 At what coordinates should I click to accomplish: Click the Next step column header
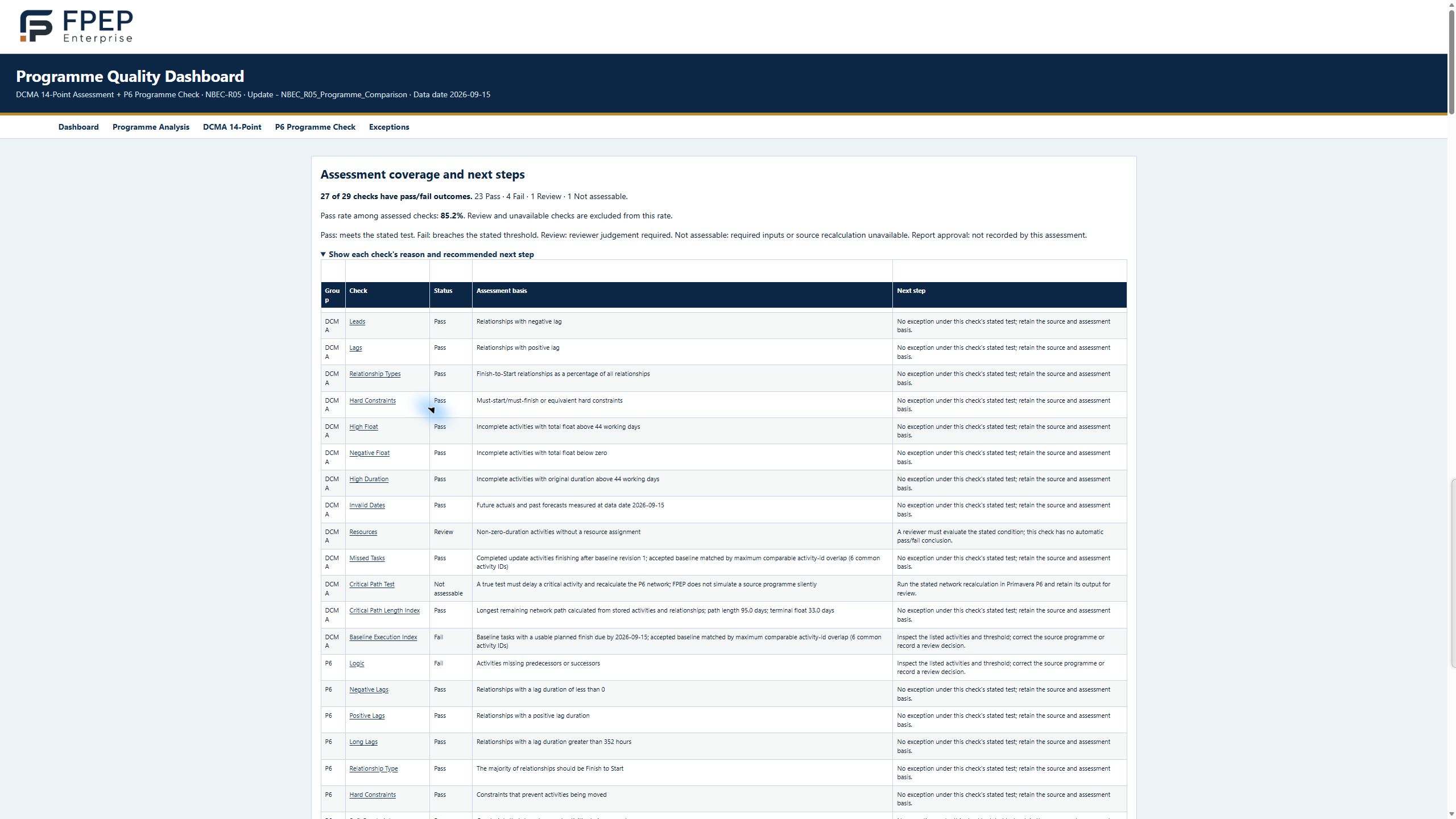click(1010, 295)
